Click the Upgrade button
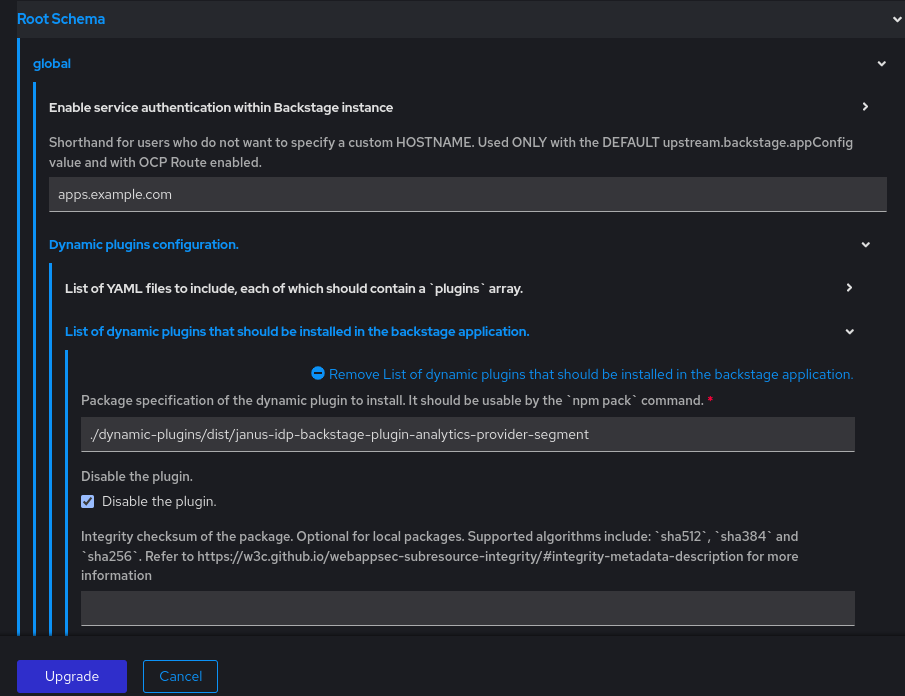The height and width of the screenshot is (696, 905). point(71,676)
